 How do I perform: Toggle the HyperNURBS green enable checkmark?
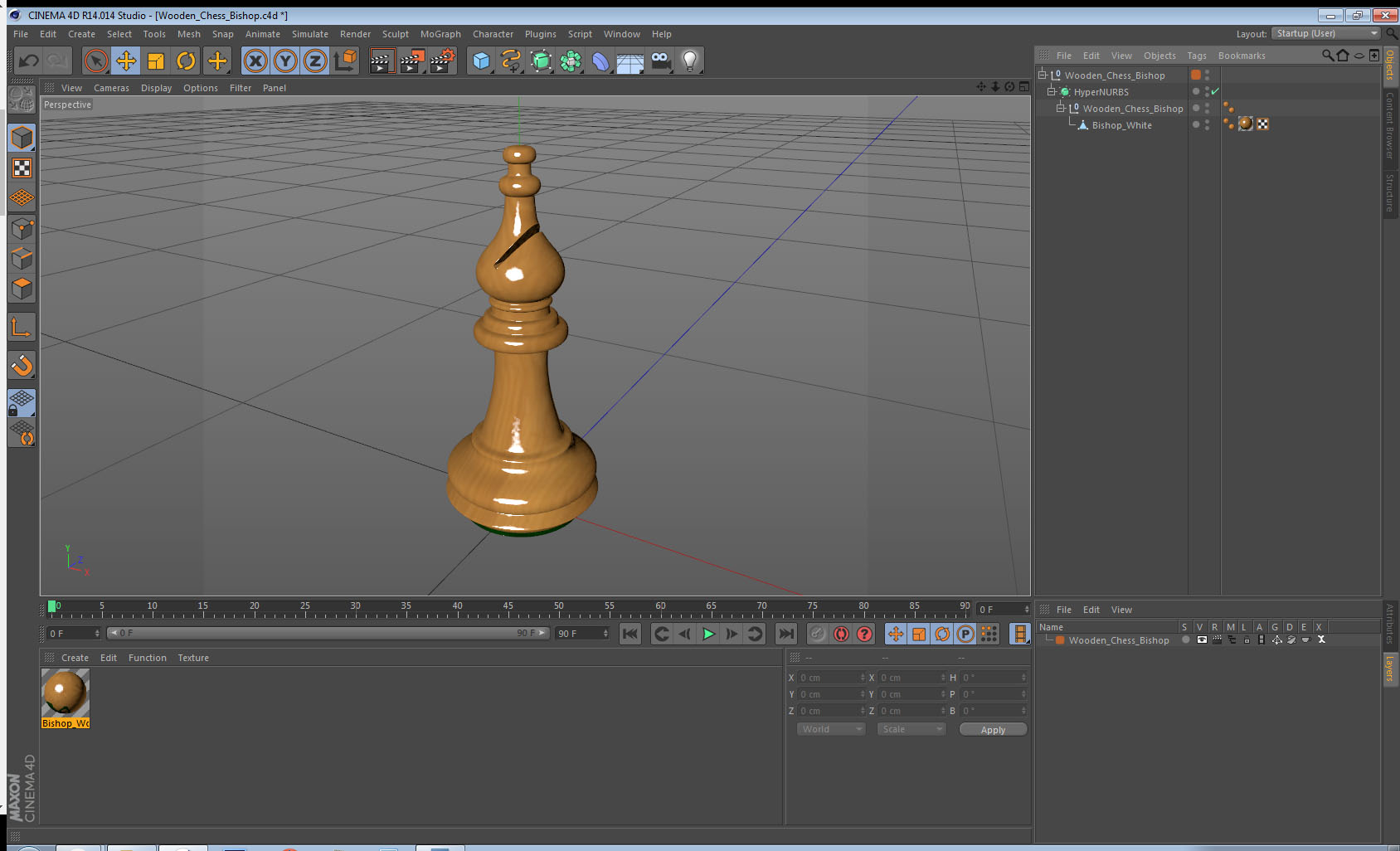click(x=1215, y=91)
